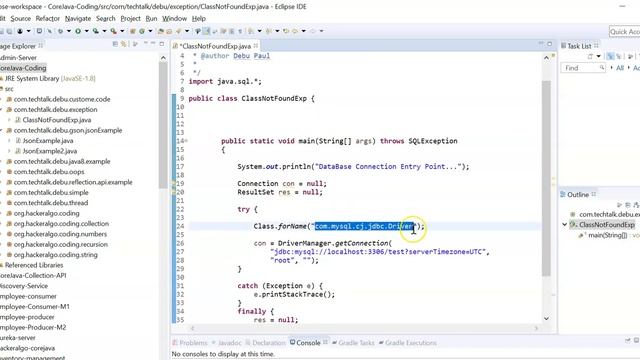Open the External Tools dropdown arrow

tap(122, 31)
